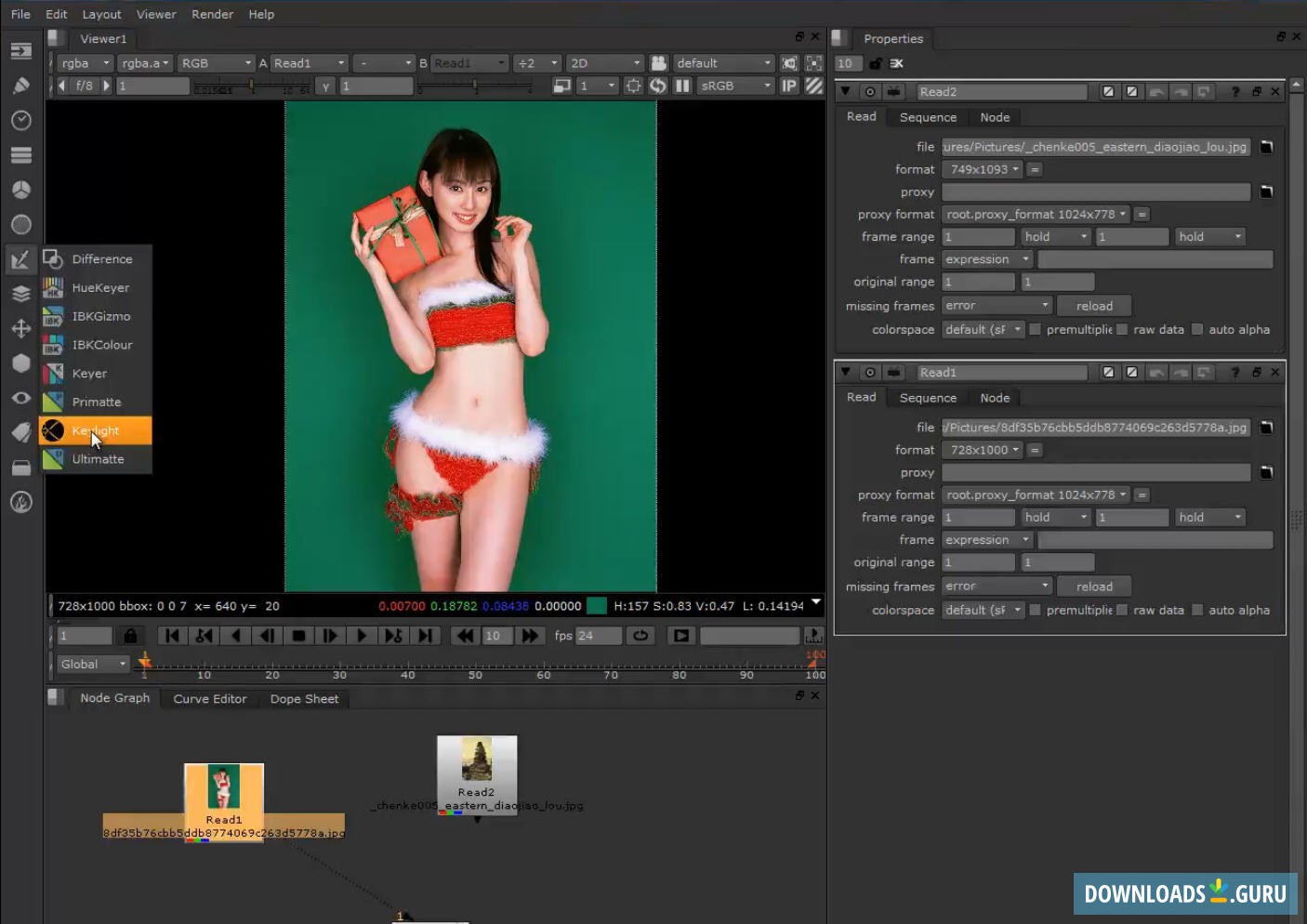Click the green sampled color swatch

click(x=597, y=606)
